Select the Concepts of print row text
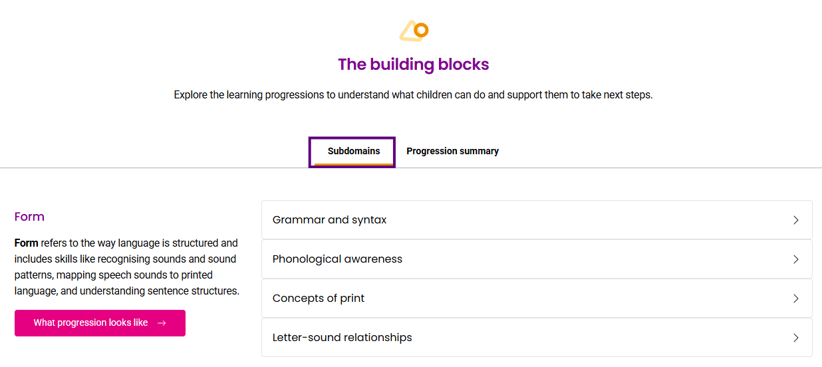This screenshot has height=367, width=822. tap(318, 299)
